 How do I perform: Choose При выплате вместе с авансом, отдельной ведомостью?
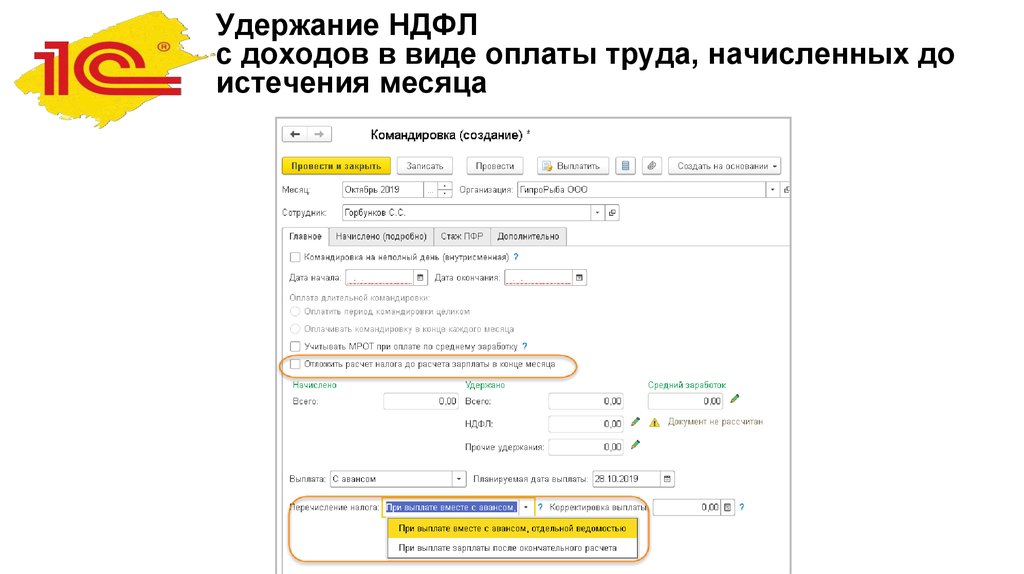(x=512, y=528)
